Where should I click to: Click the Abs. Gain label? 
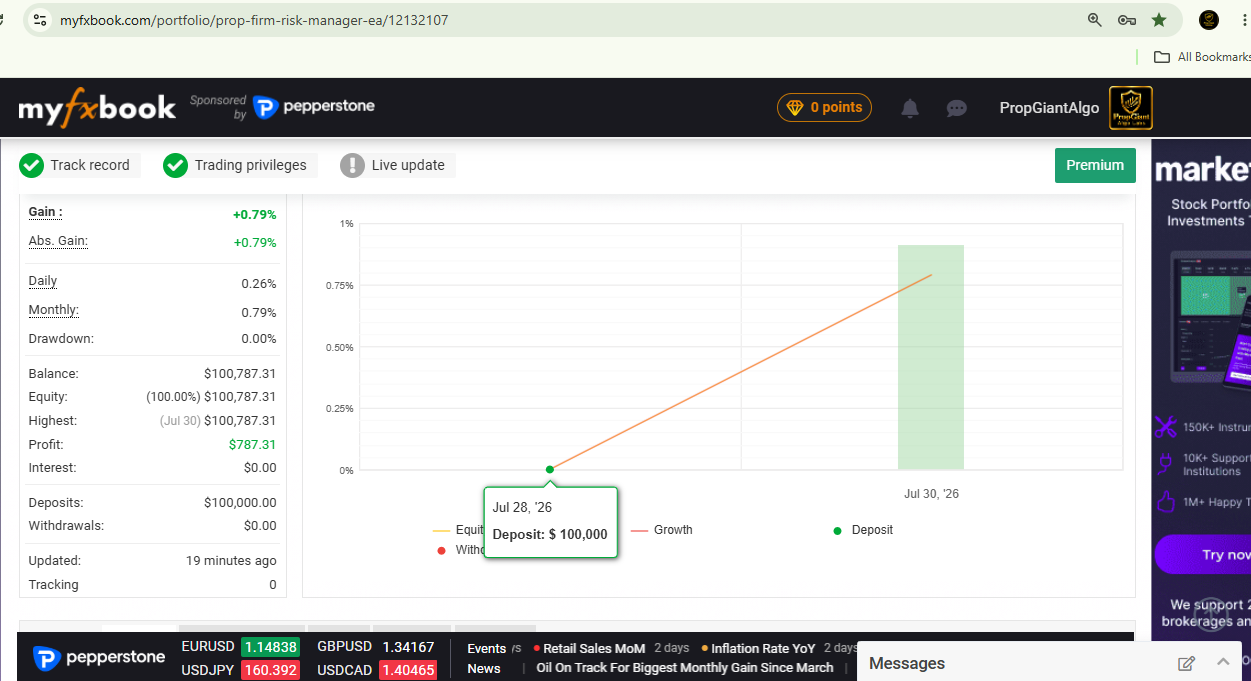[x=58, y=241]
